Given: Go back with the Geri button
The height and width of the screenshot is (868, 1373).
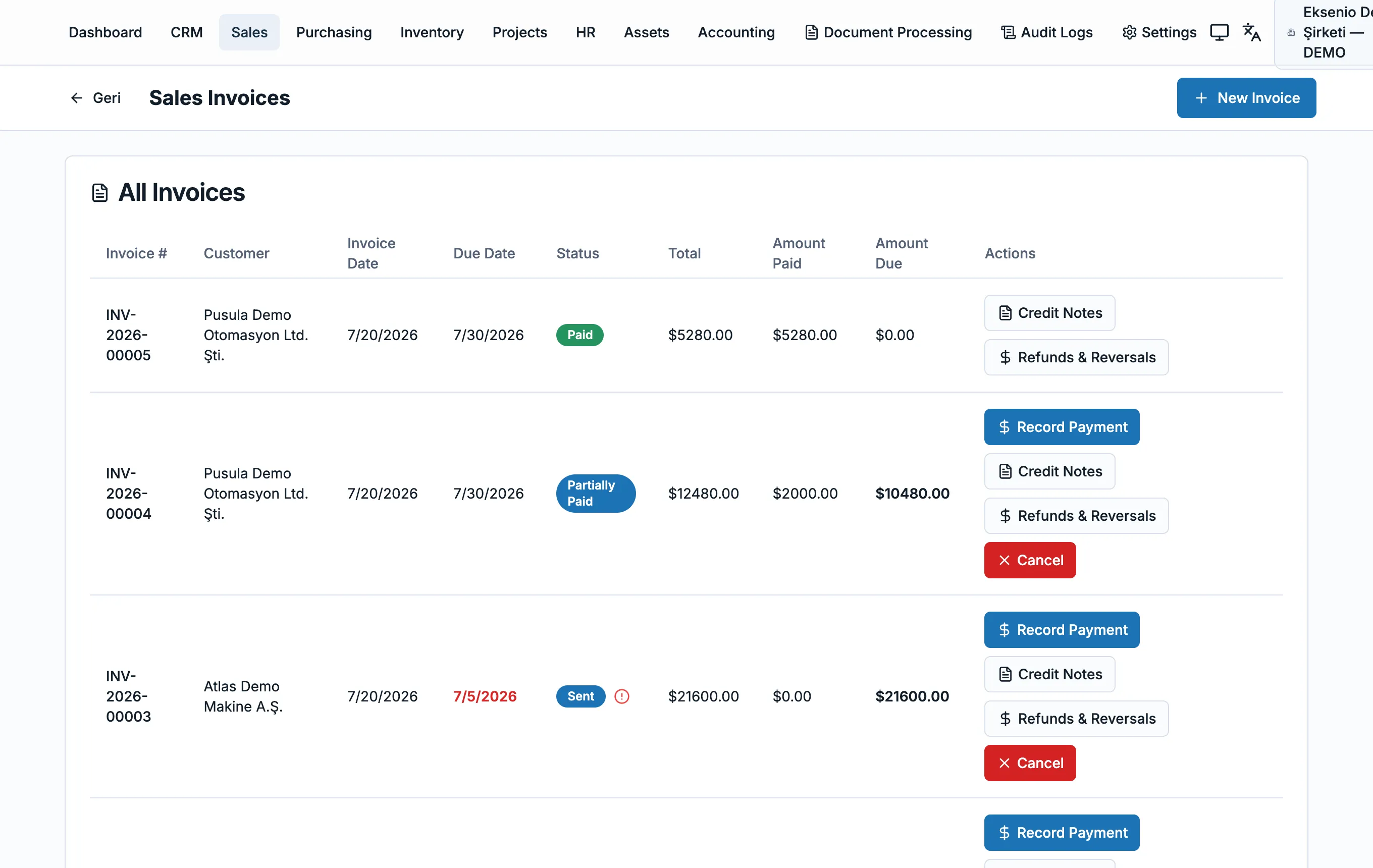Looking at the screenshot, I should point(95,98).
